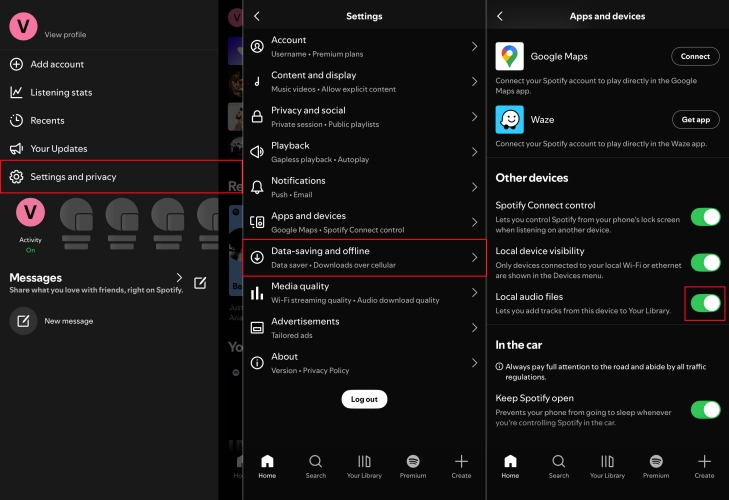The height and width of the screenshot is (500, 729).
Task: Toggle Local device visibility switch
Action: 706,262
